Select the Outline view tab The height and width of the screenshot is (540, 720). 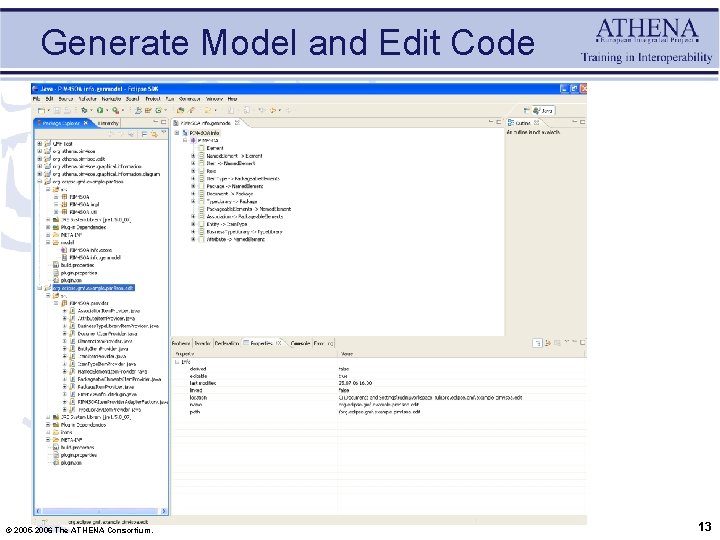[523, 123]
